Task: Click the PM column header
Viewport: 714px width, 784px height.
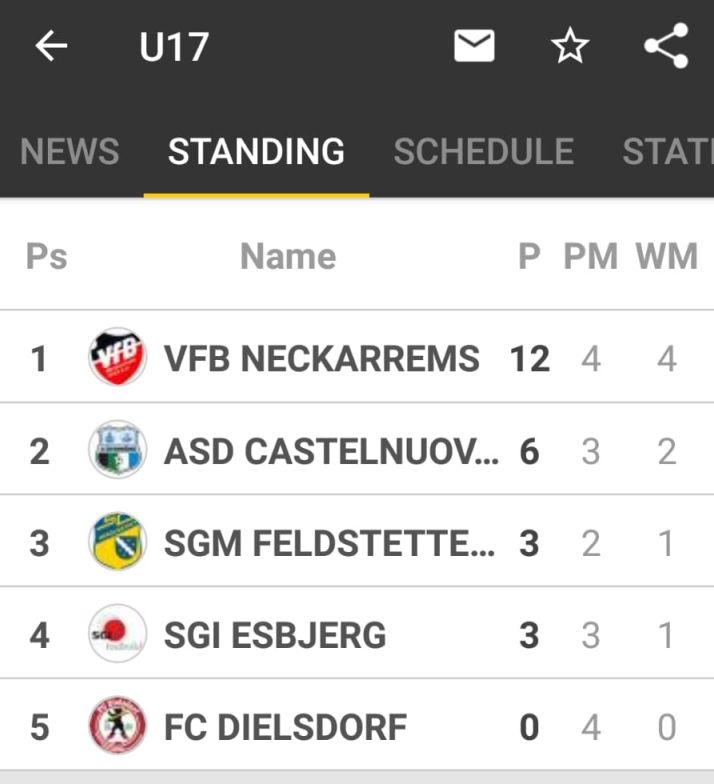Action: [x=590, y=257]
